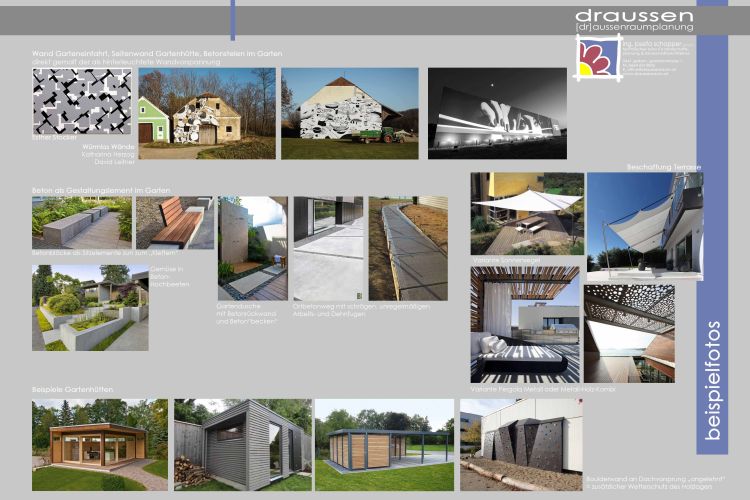Click the 'draussen' title text

pyautogui.click(x=633, y=17)
